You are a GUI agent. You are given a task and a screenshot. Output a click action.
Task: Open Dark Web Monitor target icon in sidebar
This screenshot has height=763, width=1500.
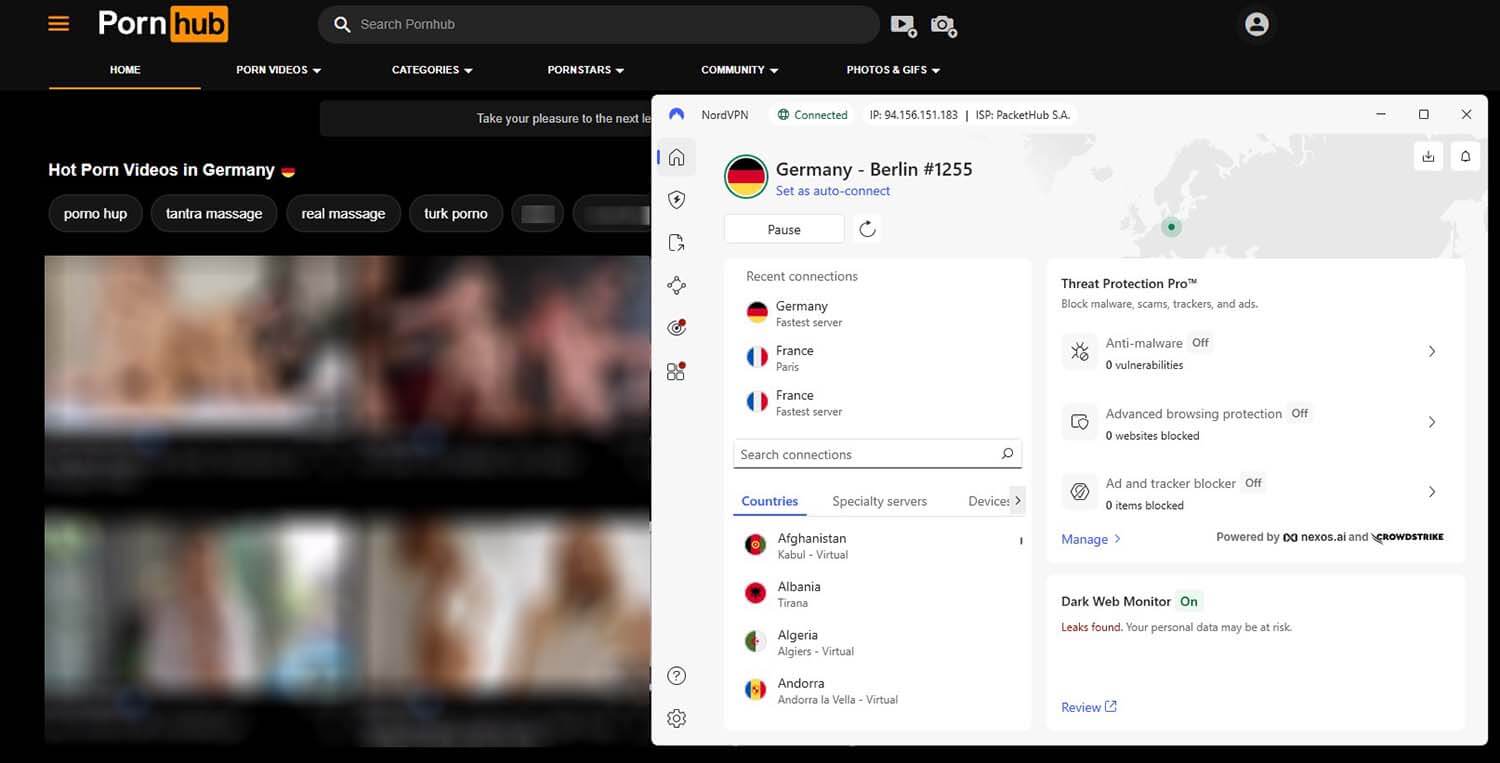pyautogui.click(x=677, y=327)
